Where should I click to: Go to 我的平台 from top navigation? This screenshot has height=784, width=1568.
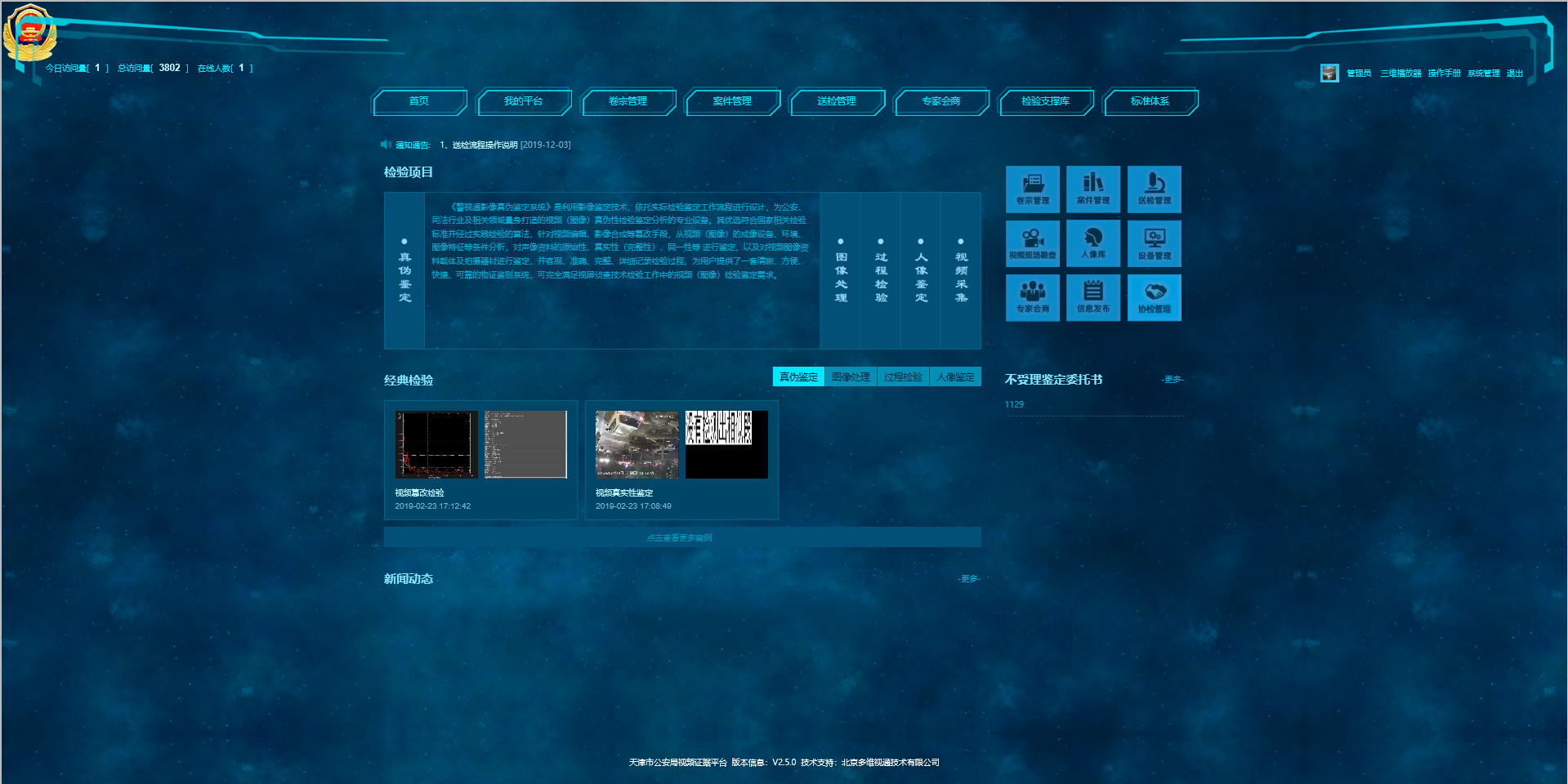(x=524, y=101)
